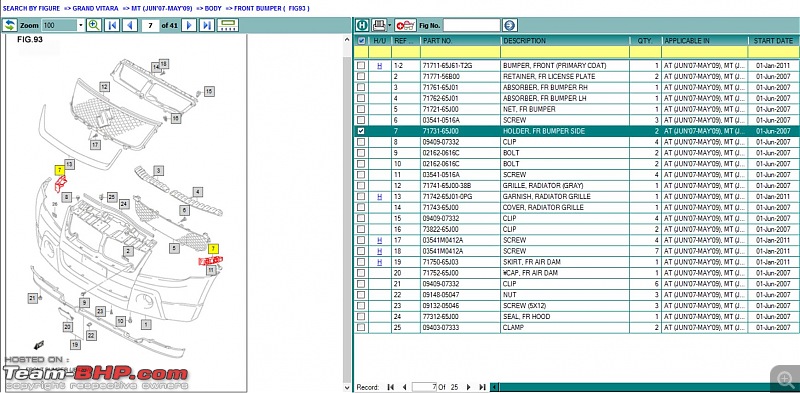Click callout 17 on the diagram
The width and height of the screenshot is (800, 393).
tap(95, 145)
